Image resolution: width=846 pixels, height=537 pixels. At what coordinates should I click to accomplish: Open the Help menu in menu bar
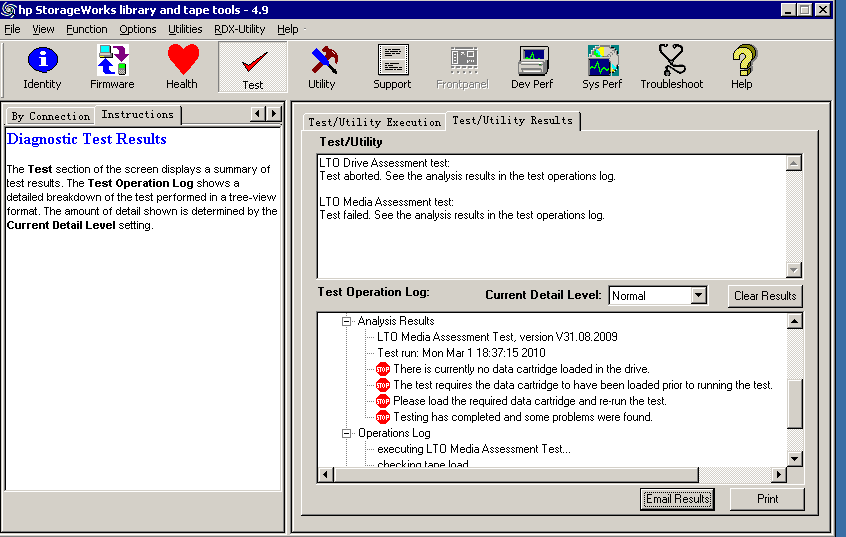[288, 29]
